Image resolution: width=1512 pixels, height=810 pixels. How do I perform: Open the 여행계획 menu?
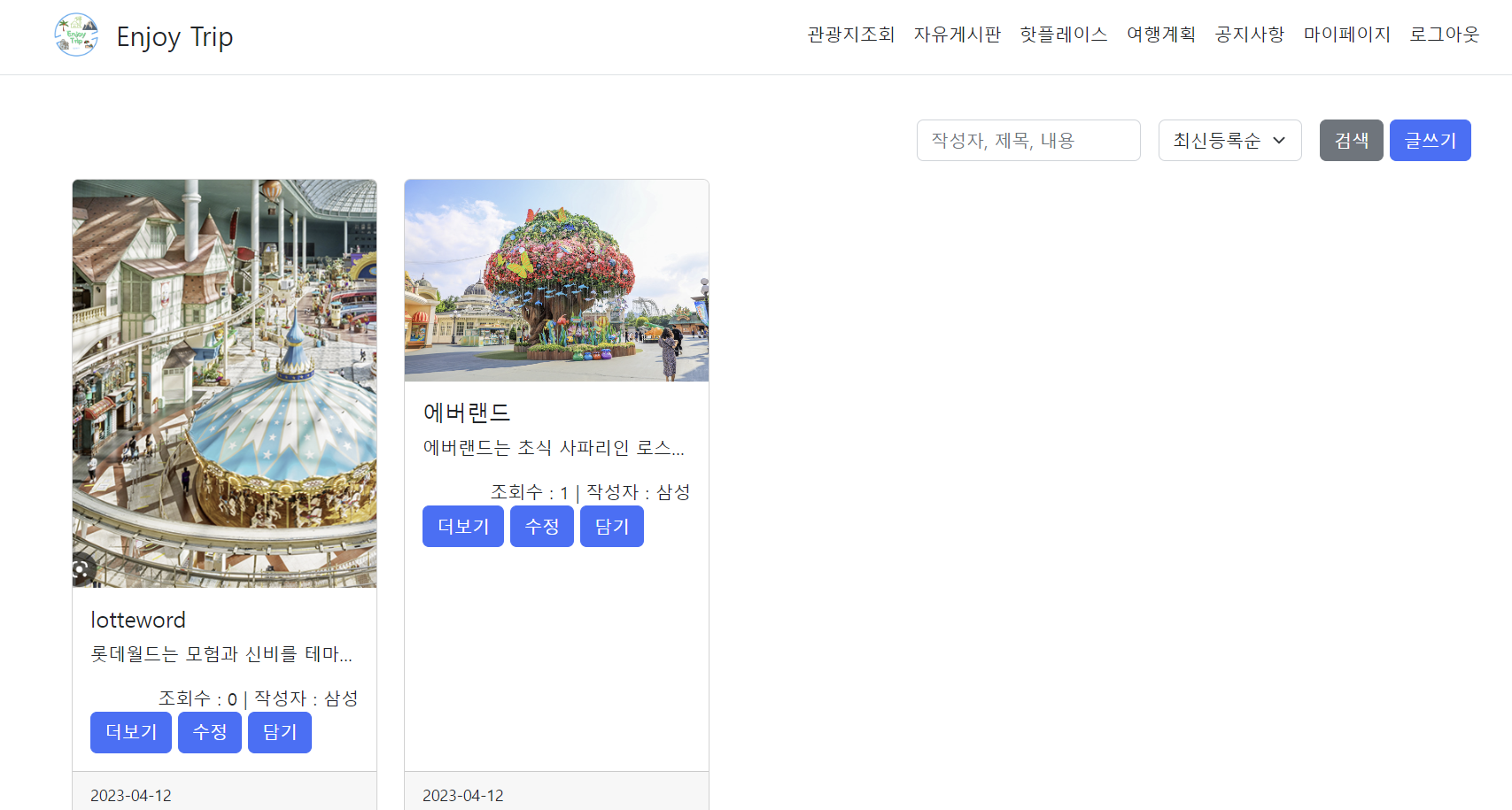1161,35
